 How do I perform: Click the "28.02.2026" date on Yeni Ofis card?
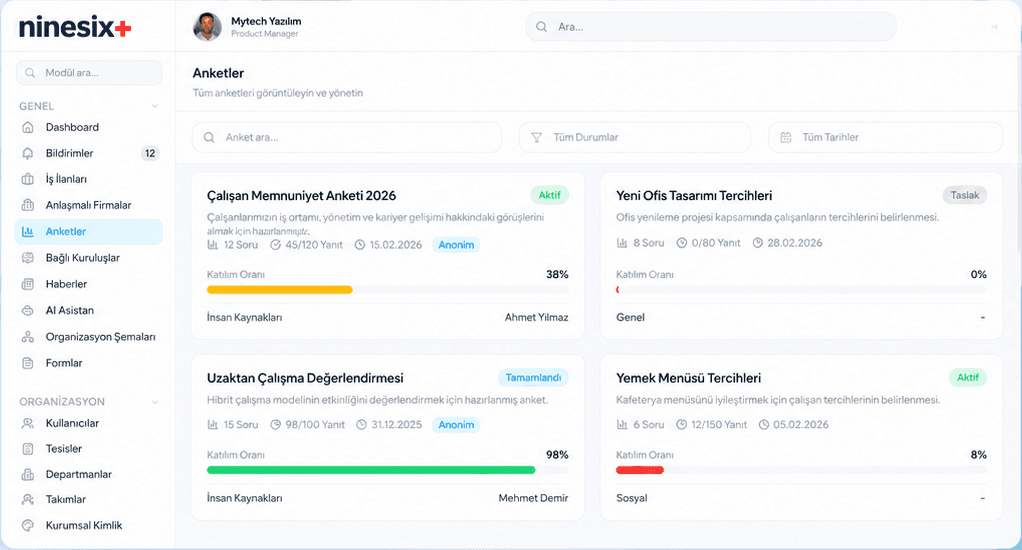(x=795, y=243)
